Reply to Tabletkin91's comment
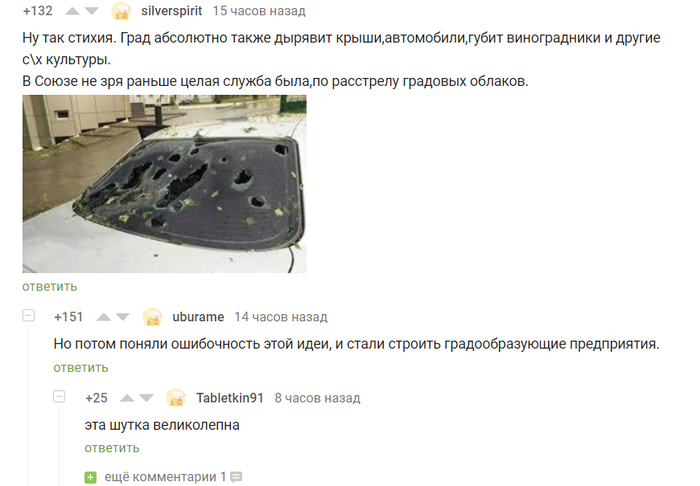The image size is (700, 486). coord(112,448)
